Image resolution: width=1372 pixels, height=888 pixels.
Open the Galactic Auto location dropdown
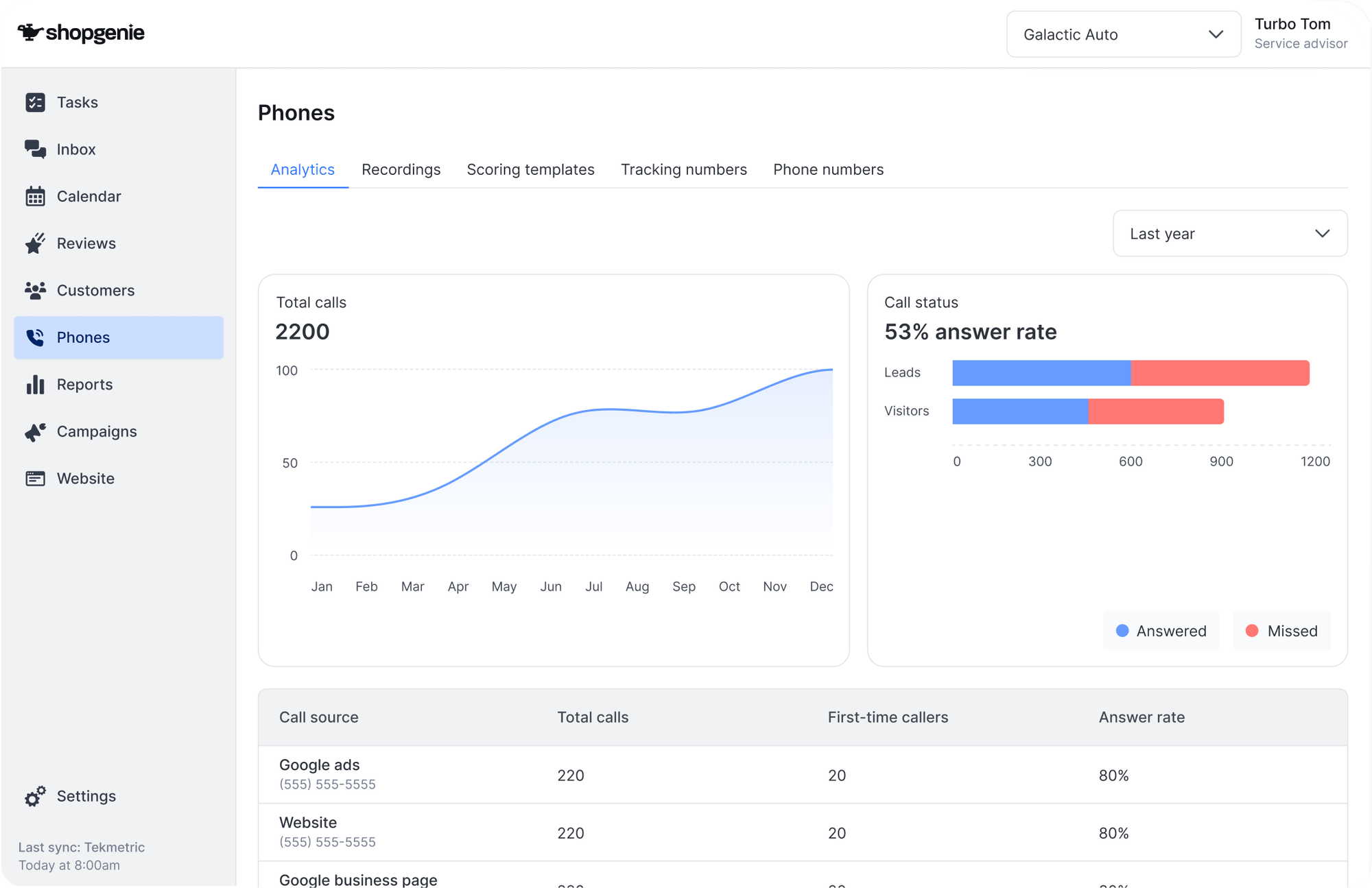(1123, 34)
